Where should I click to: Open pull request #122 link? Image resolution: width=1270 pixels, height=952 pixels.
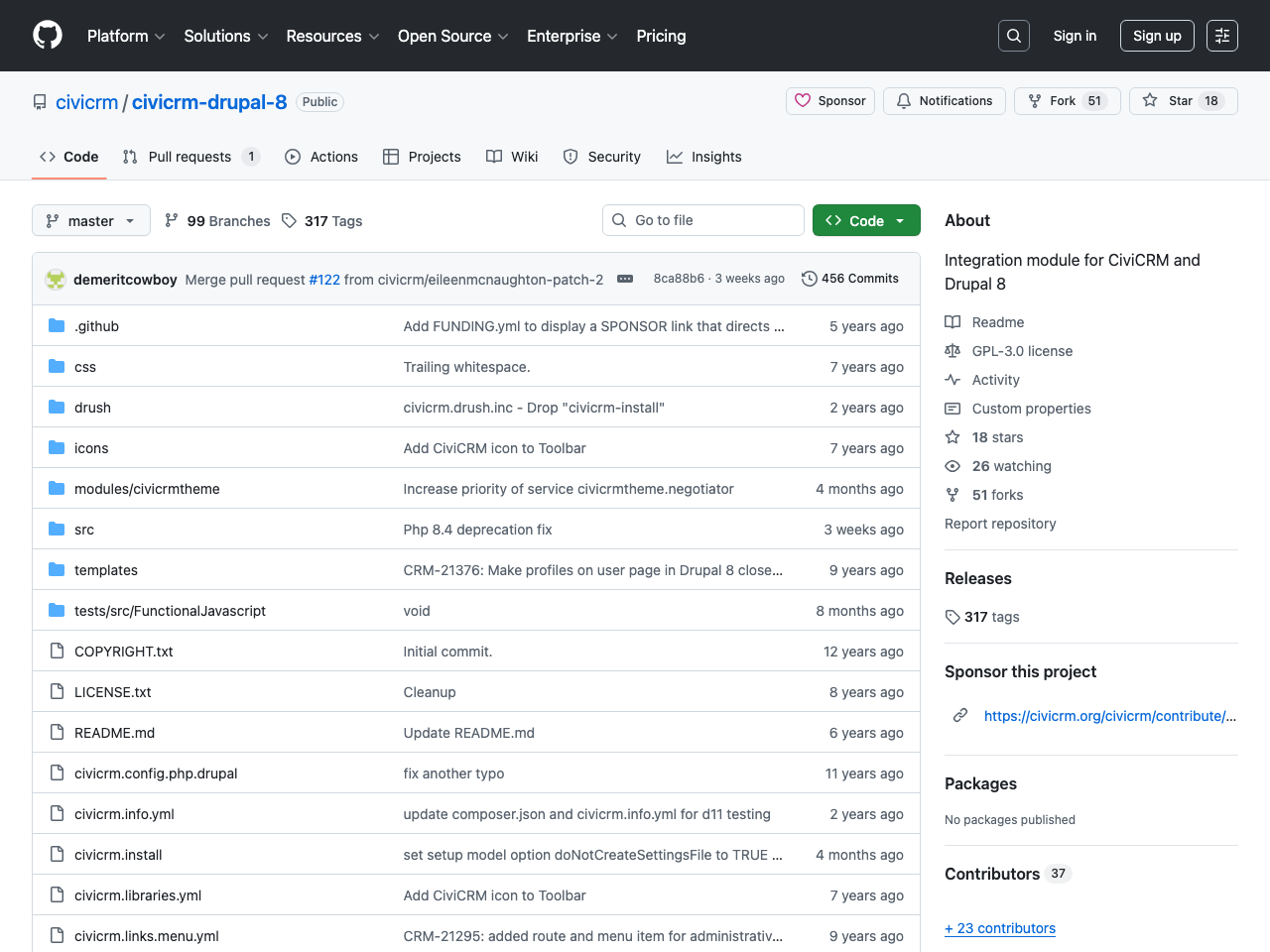click(x=324, y=279)
